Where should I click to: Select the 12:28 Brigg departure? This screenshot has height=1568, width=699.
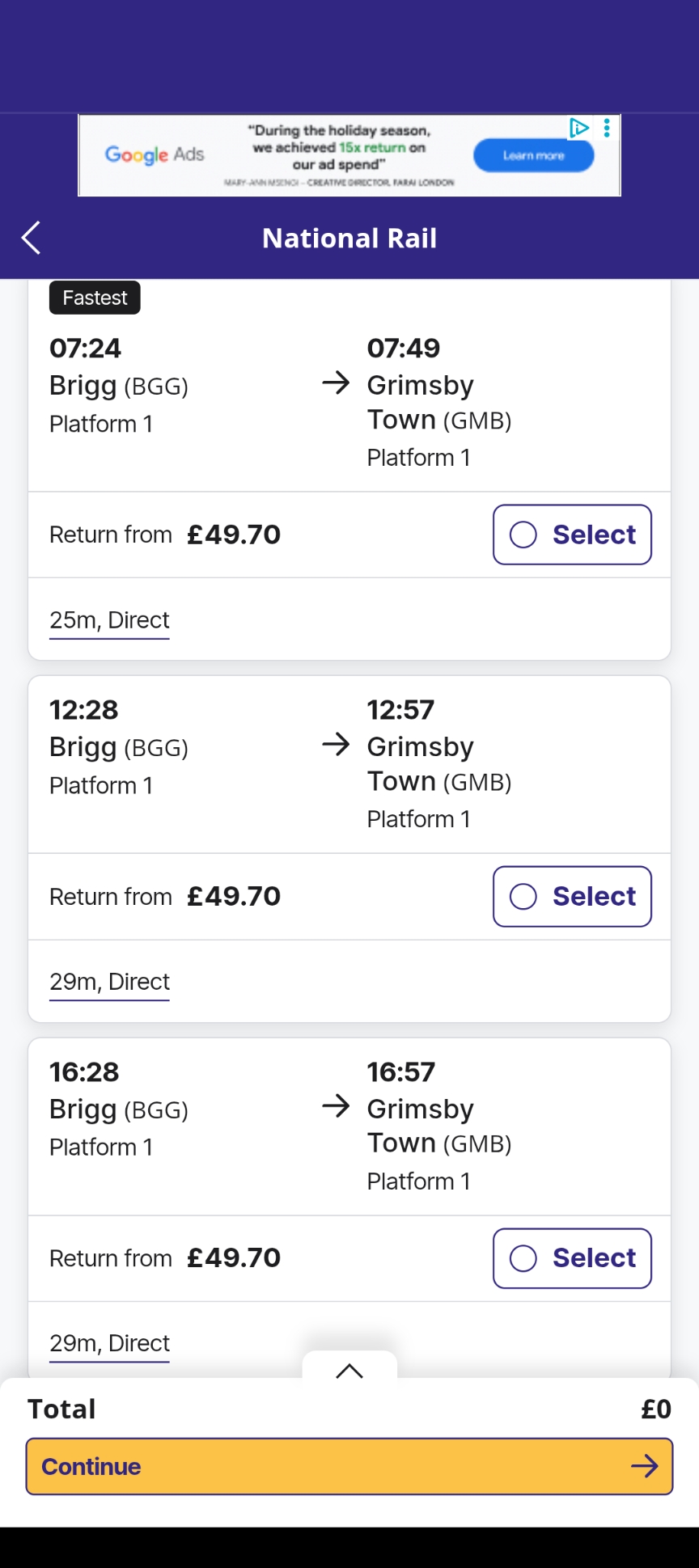(x=572, y=896)
